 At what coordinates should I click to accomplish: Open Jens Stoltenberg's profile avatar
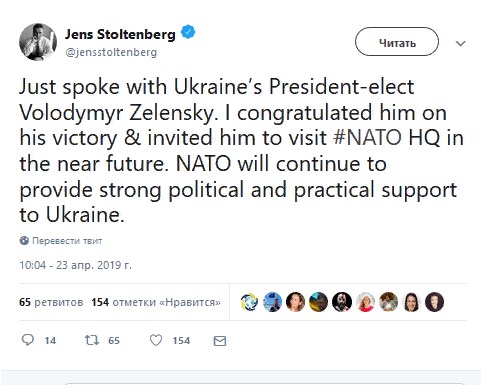(x=38, y=42)
